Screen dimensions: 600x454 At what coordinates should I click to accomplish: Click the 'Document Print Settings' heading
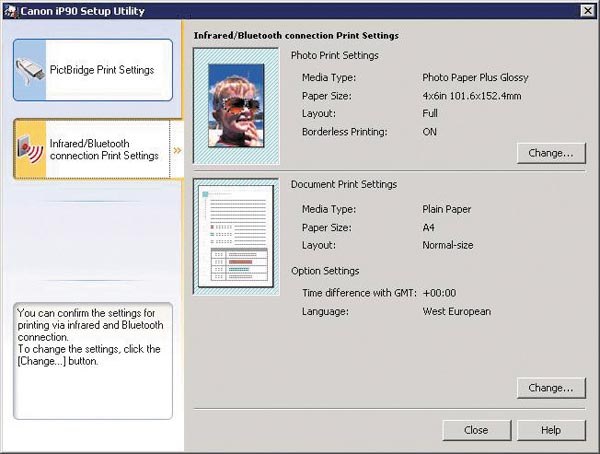tap(344, 185)
